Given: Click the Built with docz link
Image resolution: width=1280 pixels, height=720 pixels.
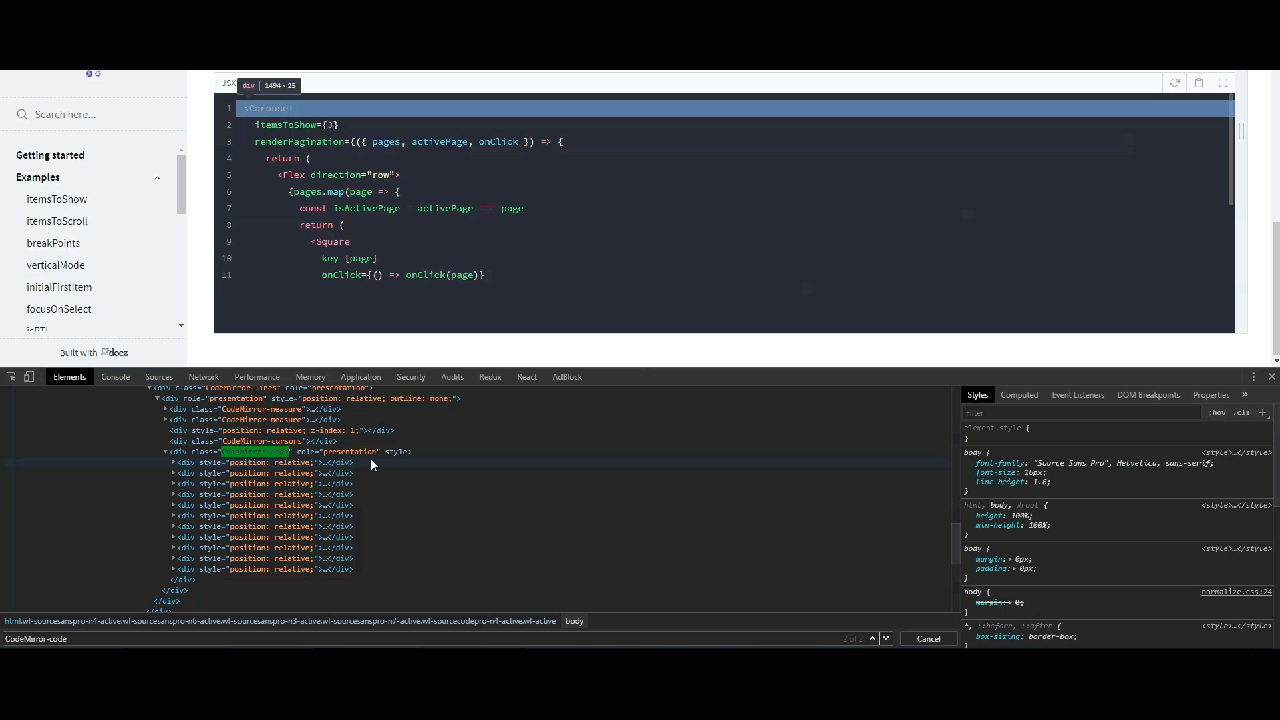Looking at the screenshot, I should (x=94, y=352).
